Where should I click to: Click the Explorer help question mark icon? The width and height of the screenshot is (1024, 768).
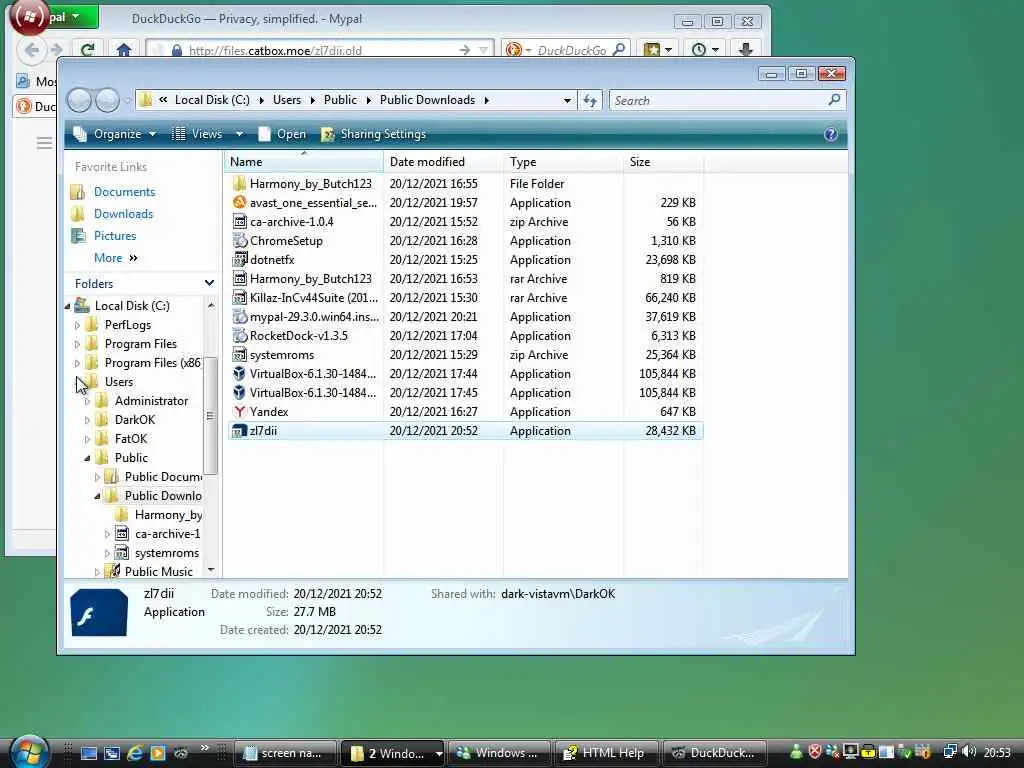830,134
